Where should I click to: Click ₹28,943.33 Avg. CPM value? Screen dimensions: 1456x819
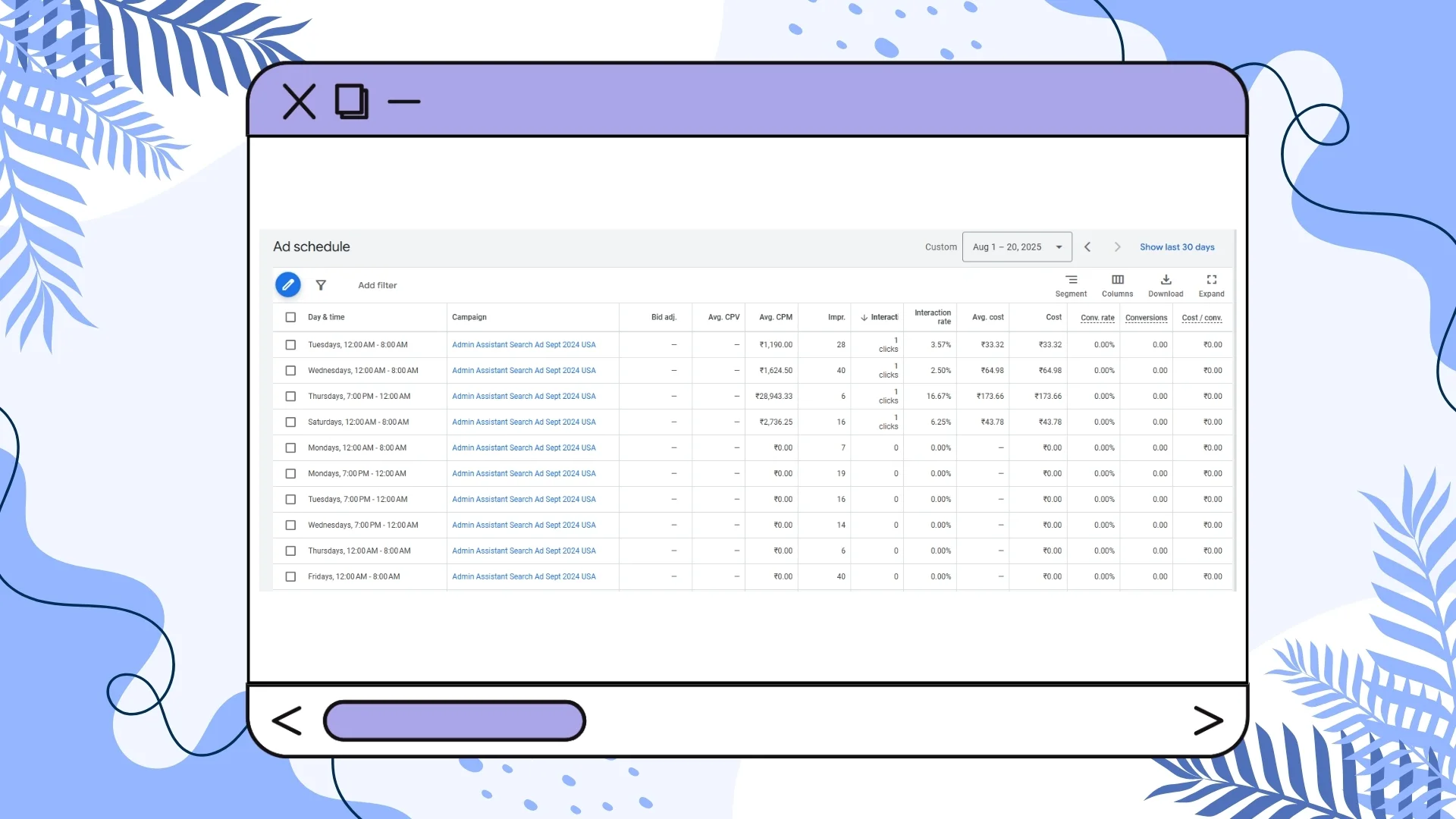pyautogui.click(x=773, y=397)
